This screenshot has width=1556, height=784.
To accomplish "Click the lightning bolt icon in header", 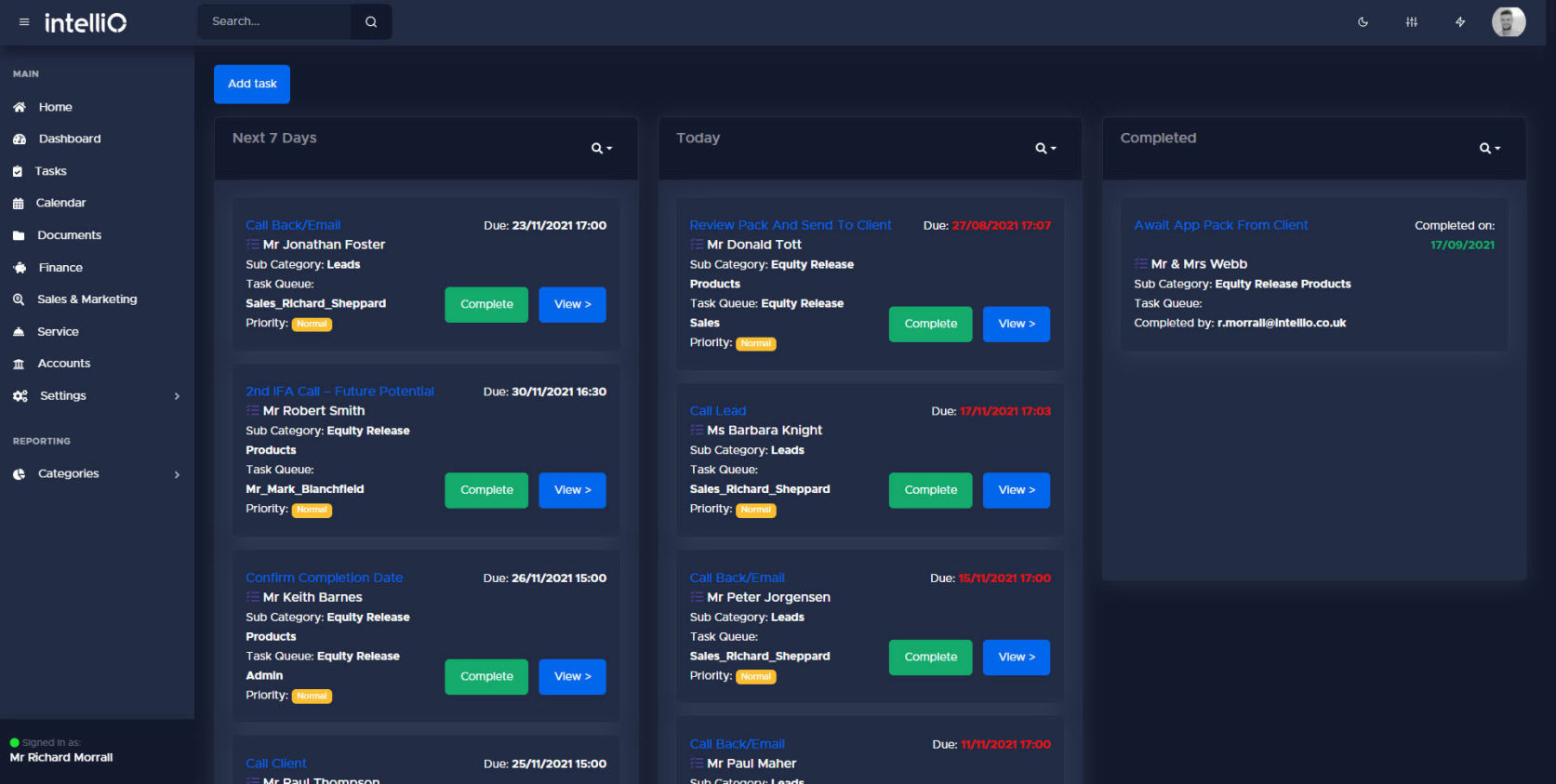I will tap(1460, 22).
